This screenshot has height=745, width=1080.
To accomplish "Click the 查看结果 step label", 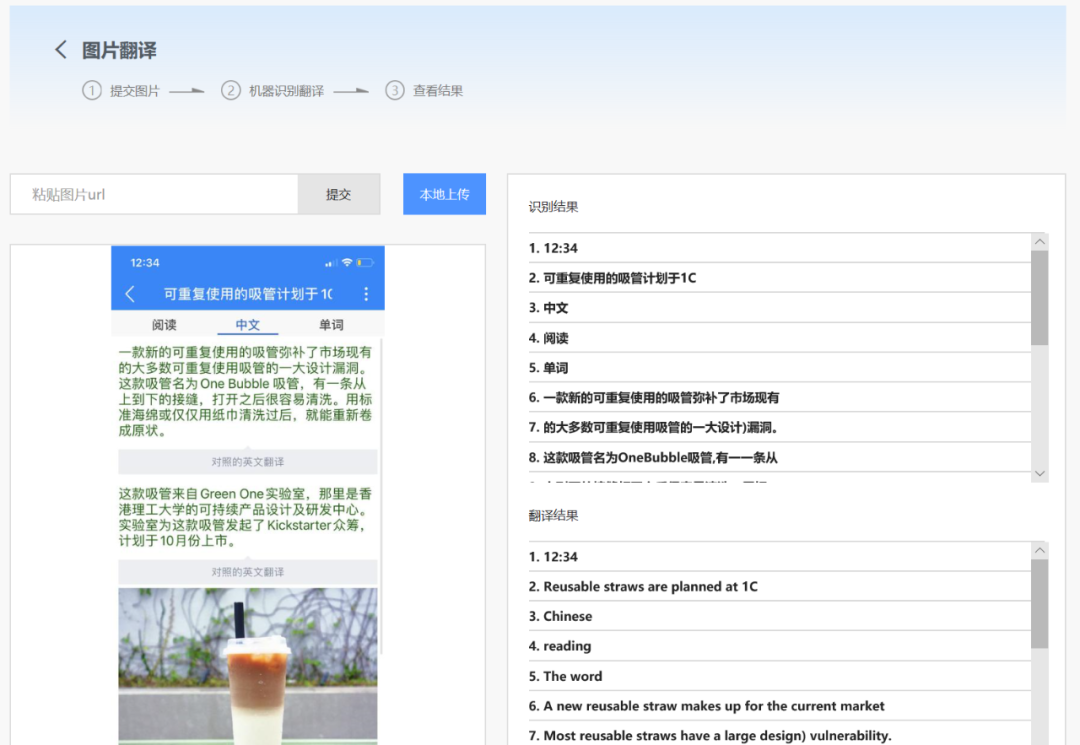I will (x=438, y=91).
